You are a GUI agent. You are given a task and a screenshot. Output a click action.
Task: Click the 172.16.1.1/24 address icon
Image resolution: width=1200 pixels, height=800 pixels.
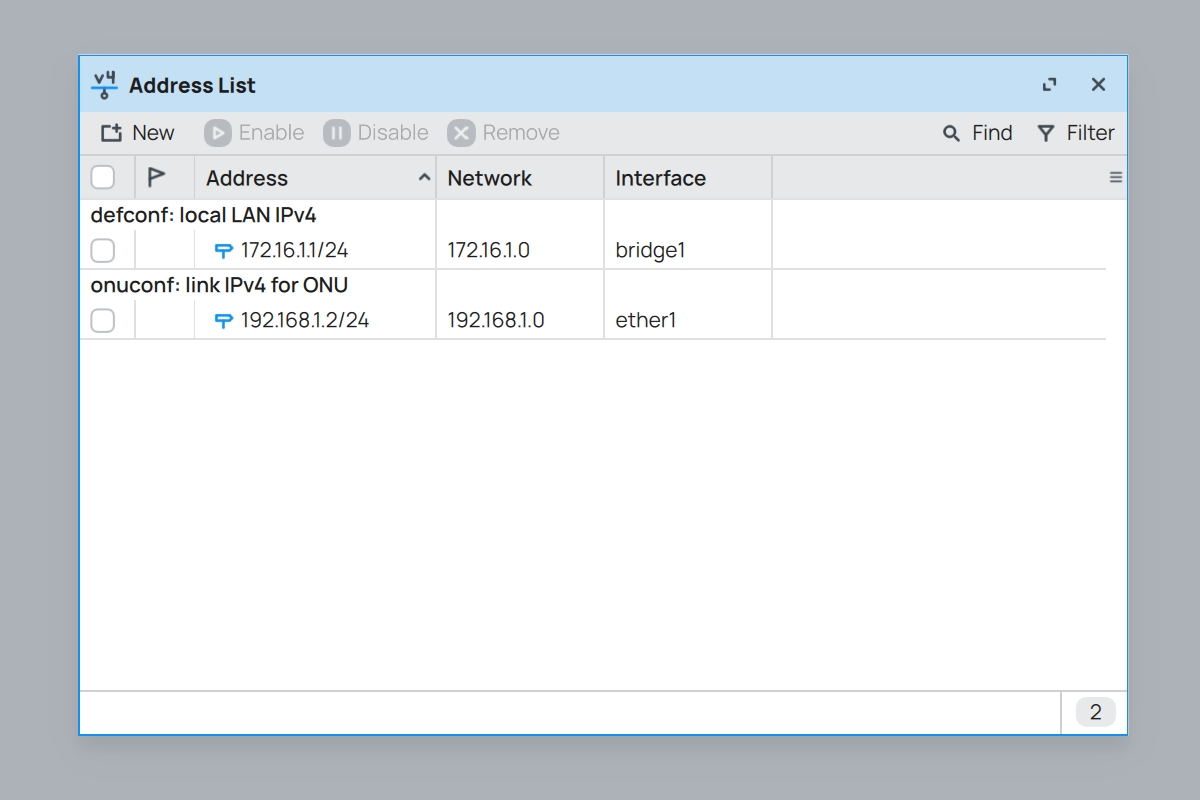[224, 250]
